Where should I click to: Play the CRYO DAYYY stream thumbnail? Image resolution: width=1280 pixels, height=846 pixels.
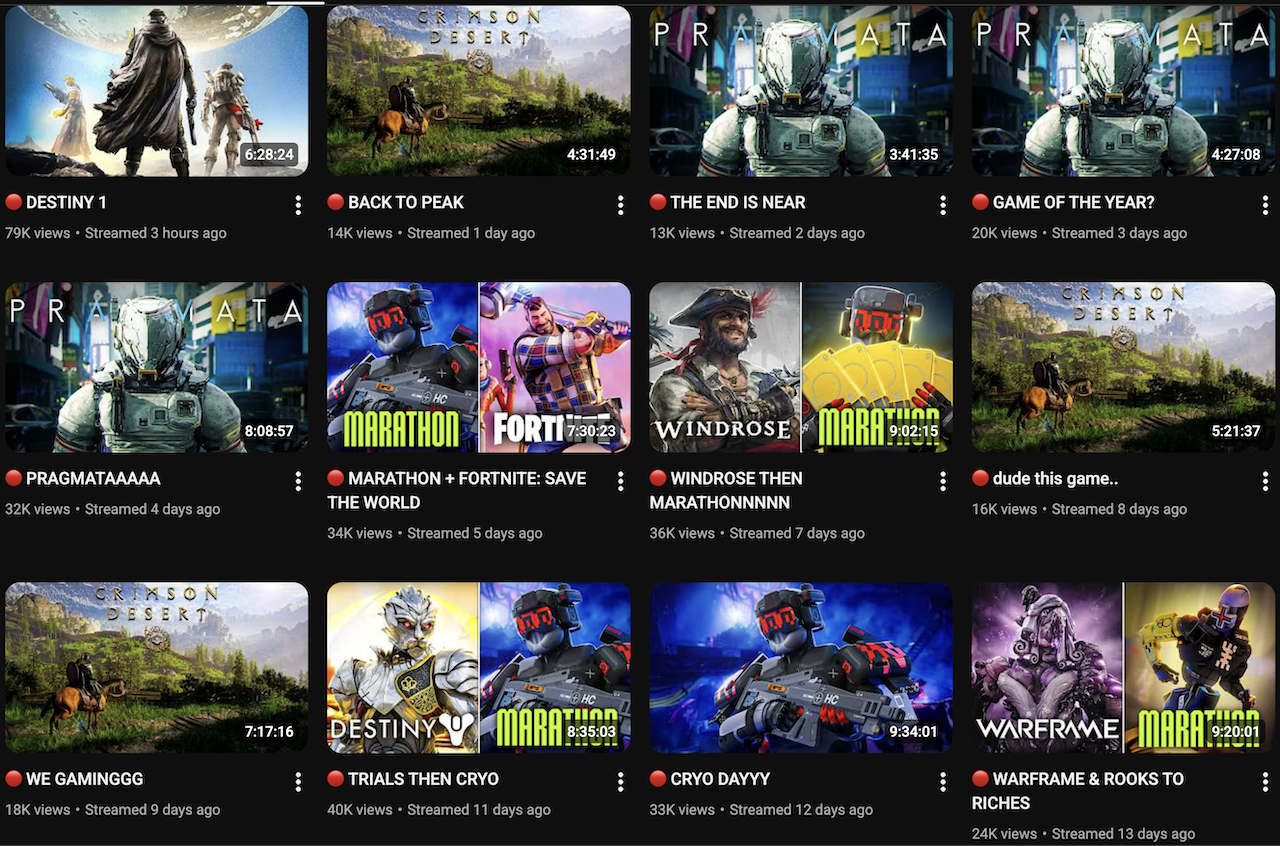pyautogui.click(x=801, y=668)
